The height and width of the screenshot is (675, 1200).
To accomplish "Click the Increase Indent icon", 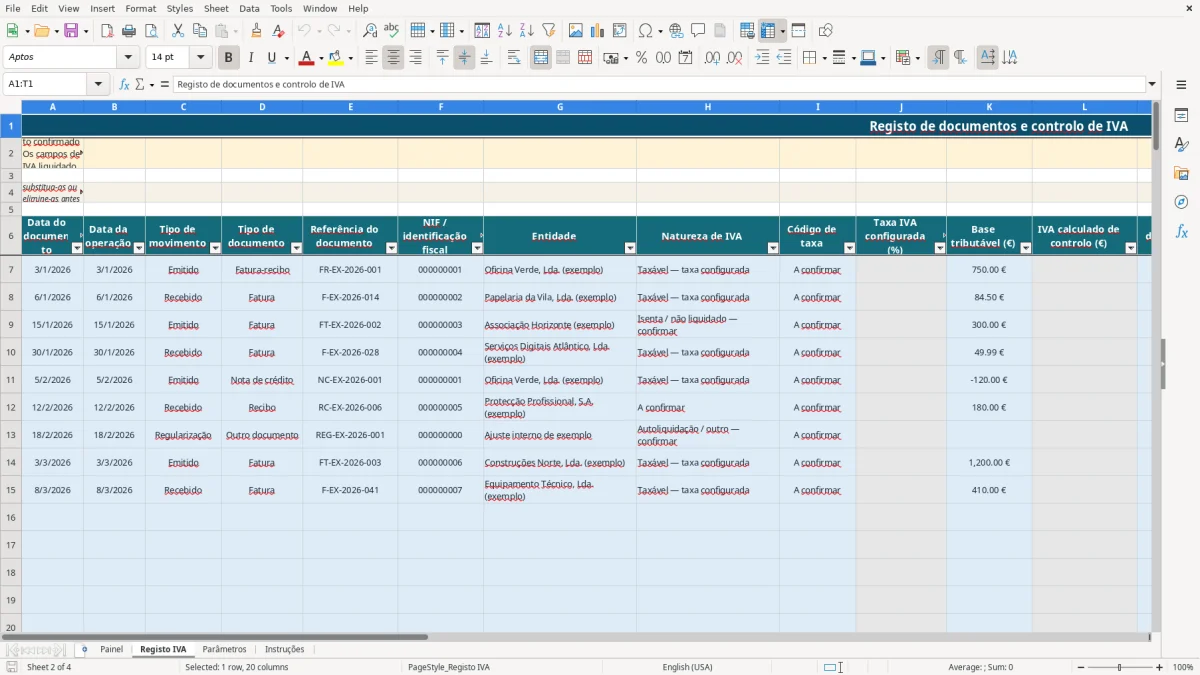I will (762, 58).
